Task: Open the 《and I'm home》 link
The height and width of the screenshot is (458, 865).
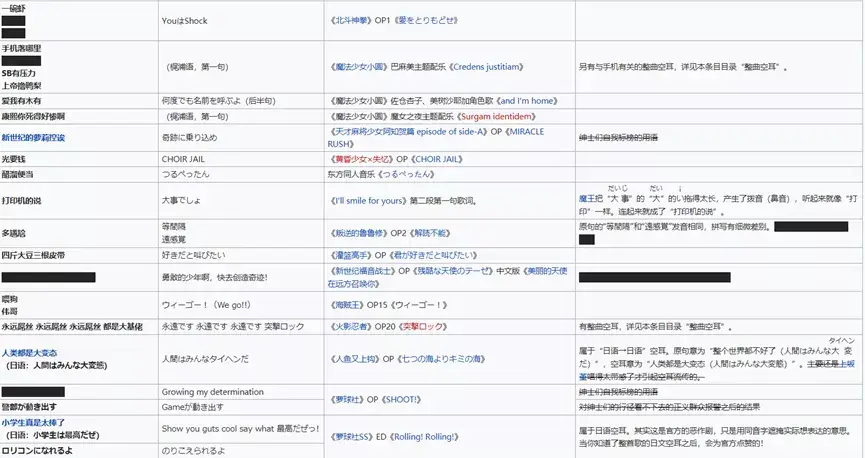Action: coord(527,101)
